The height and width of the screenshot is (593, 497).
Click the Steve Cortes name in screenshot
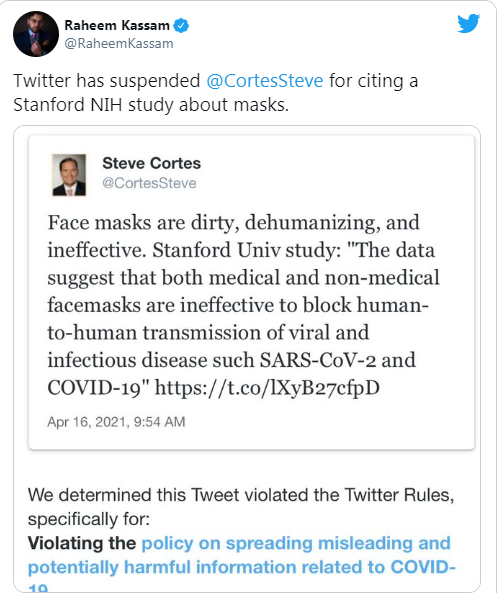click(x=151, y=163)
